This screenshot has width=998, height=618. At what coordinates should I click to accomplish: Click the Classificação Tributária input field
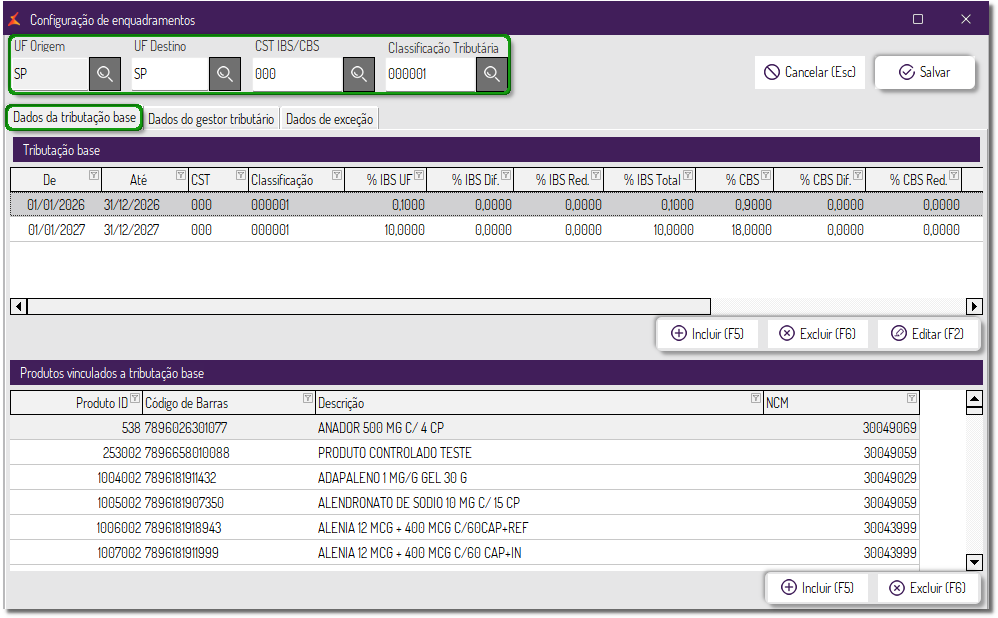click(430, 74)
